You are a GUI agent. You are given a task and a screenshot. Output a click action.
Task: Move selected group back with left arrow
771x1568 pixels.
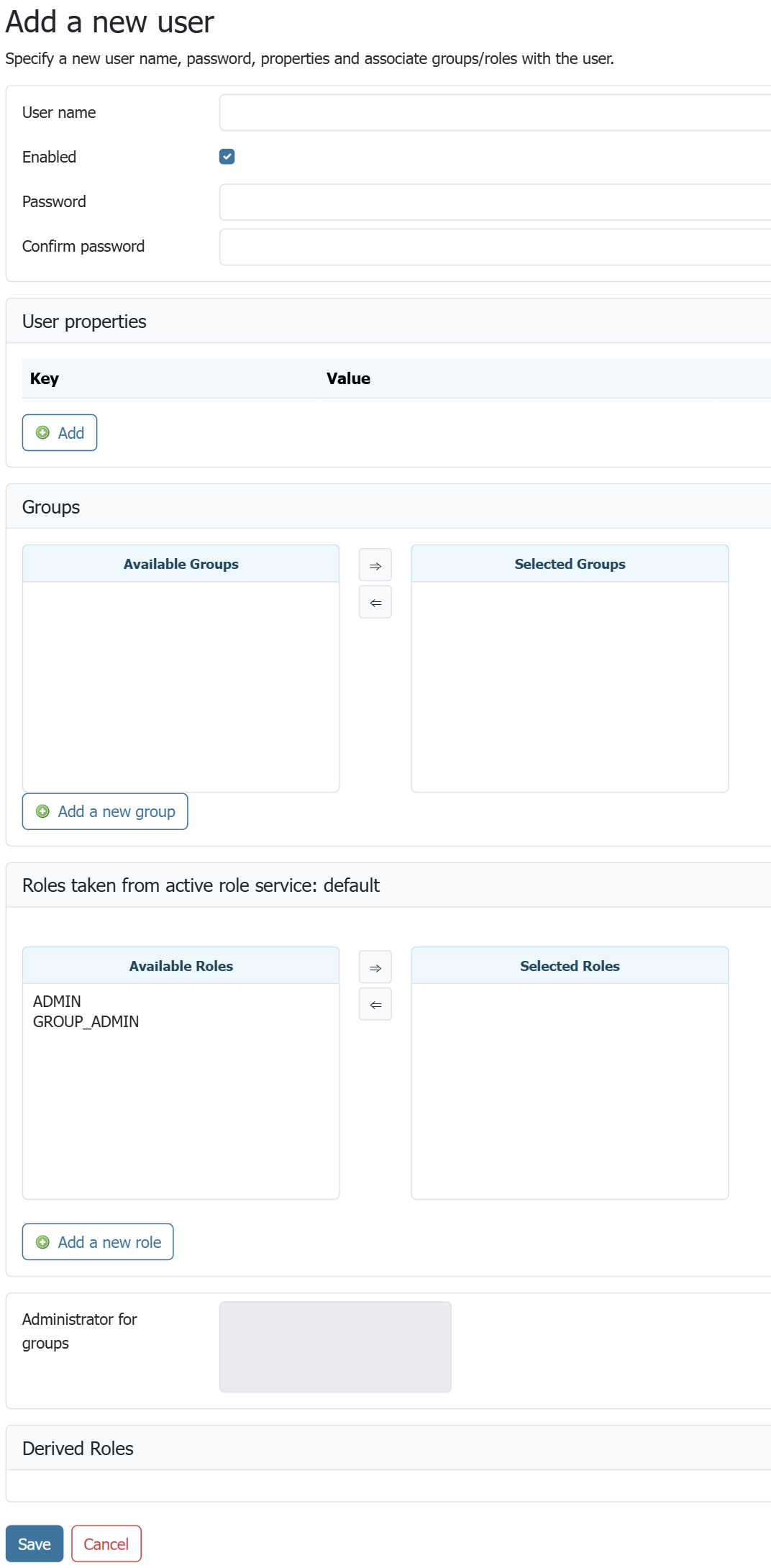(x=375, y=603)
